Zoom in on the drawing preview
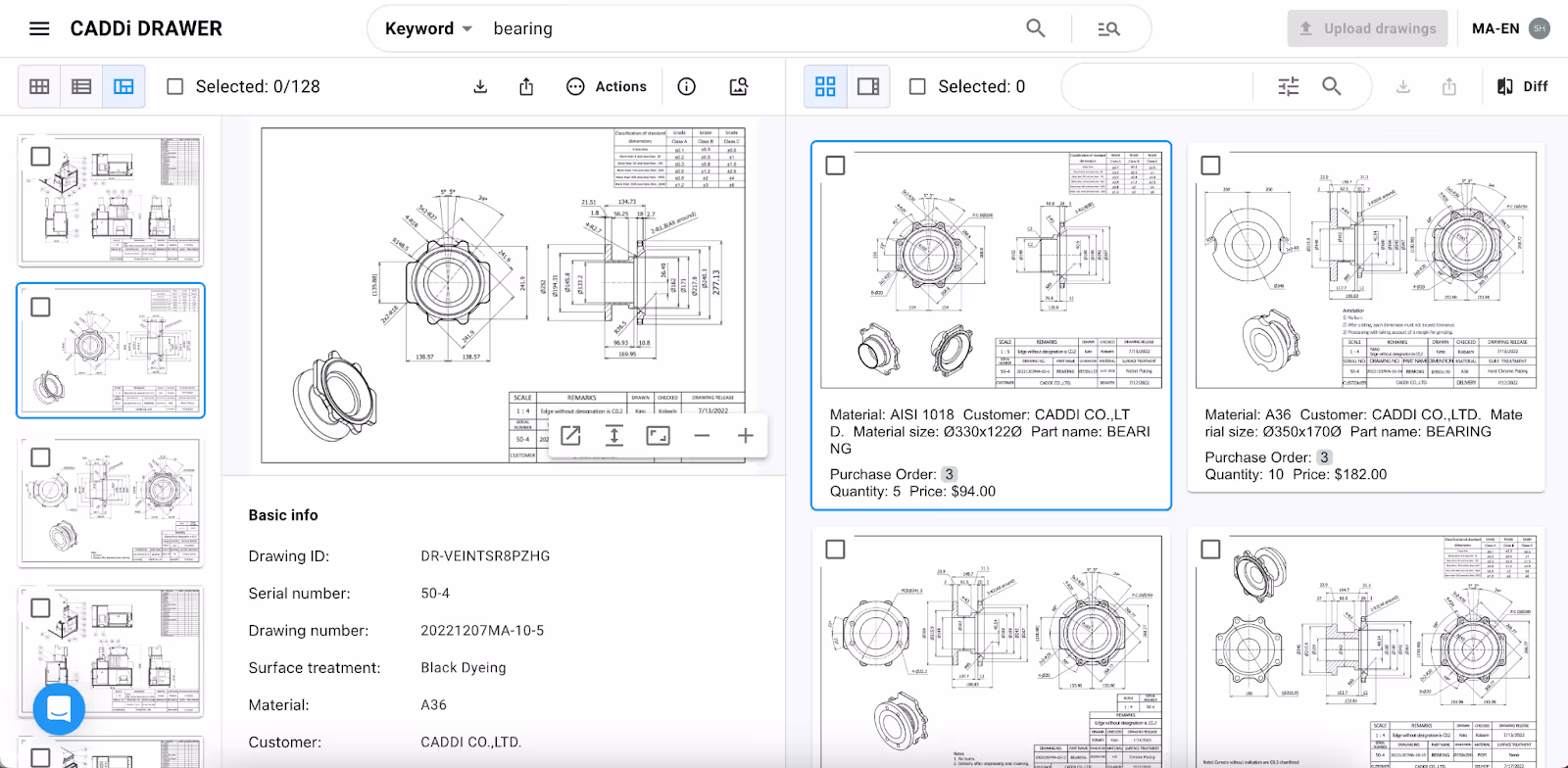The height and width of the screenshot is (768, 1568). [746, 435]
